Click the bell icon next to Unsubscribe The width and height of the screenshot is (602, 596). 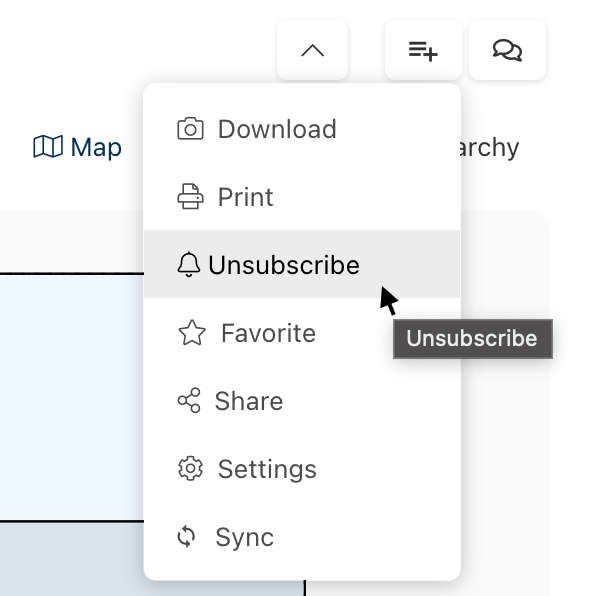(188, 265)
